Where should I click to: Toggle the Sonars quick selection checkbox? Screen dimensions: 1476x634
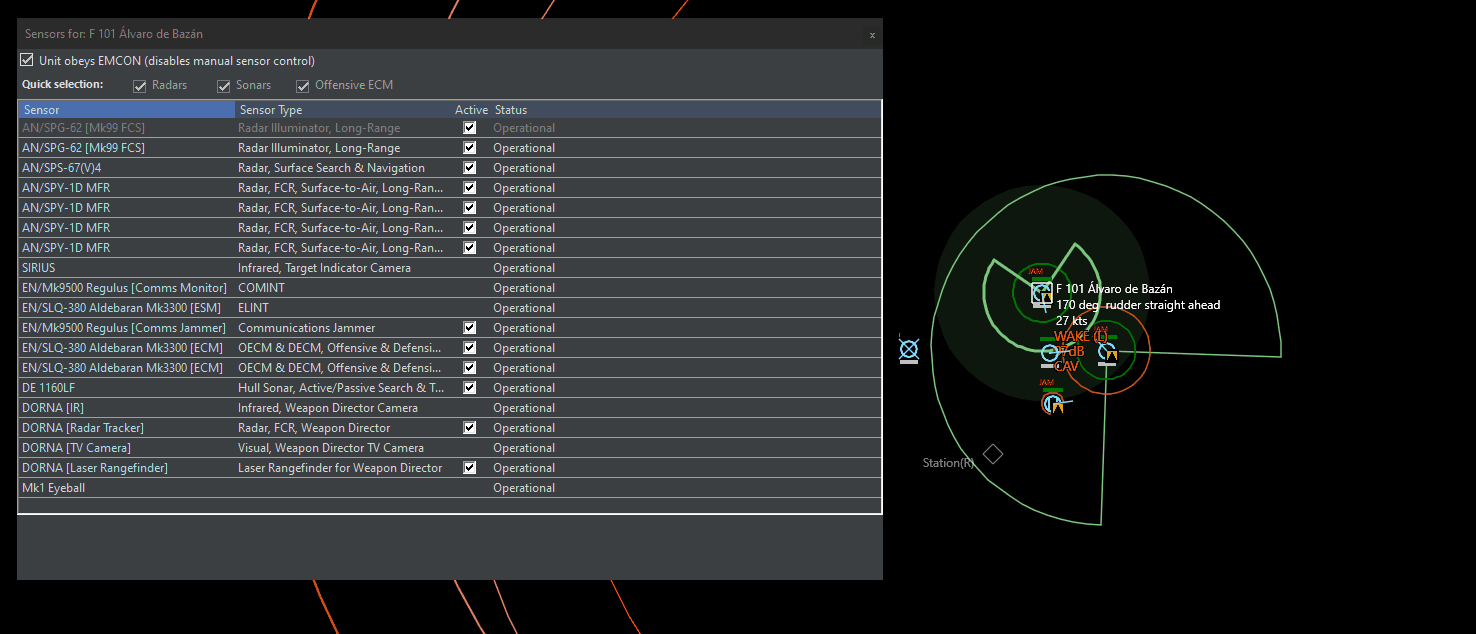tap(224, 86)
